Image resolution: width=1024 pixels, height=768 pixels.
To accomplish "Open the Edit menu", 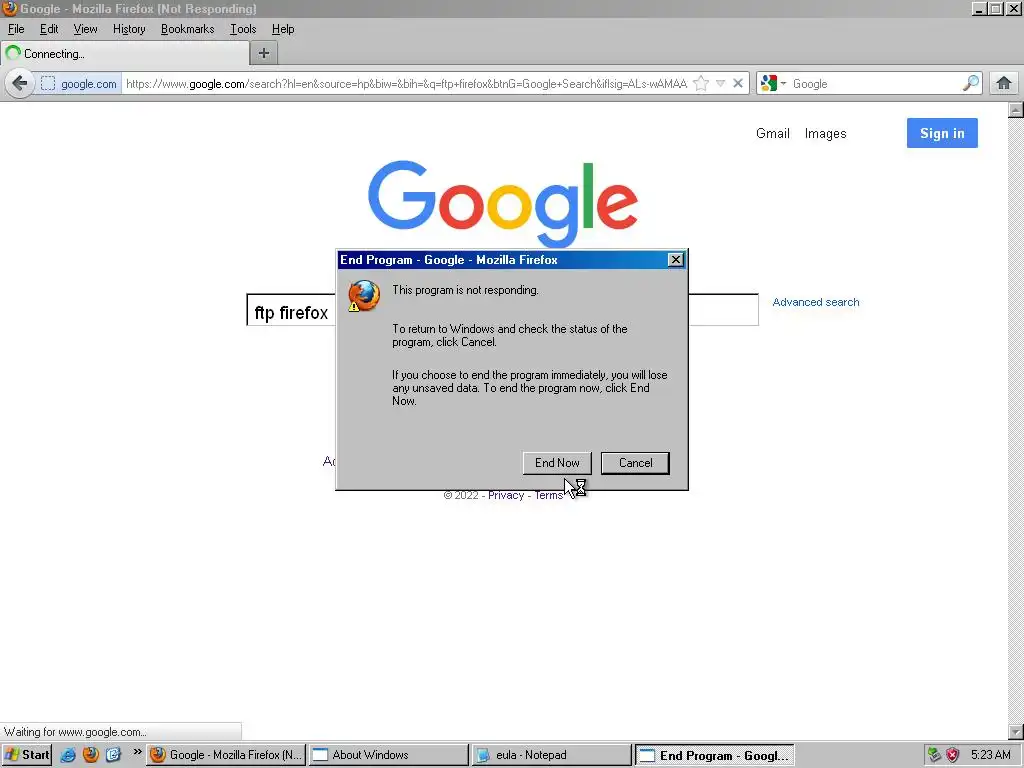I will pos(49,29).
